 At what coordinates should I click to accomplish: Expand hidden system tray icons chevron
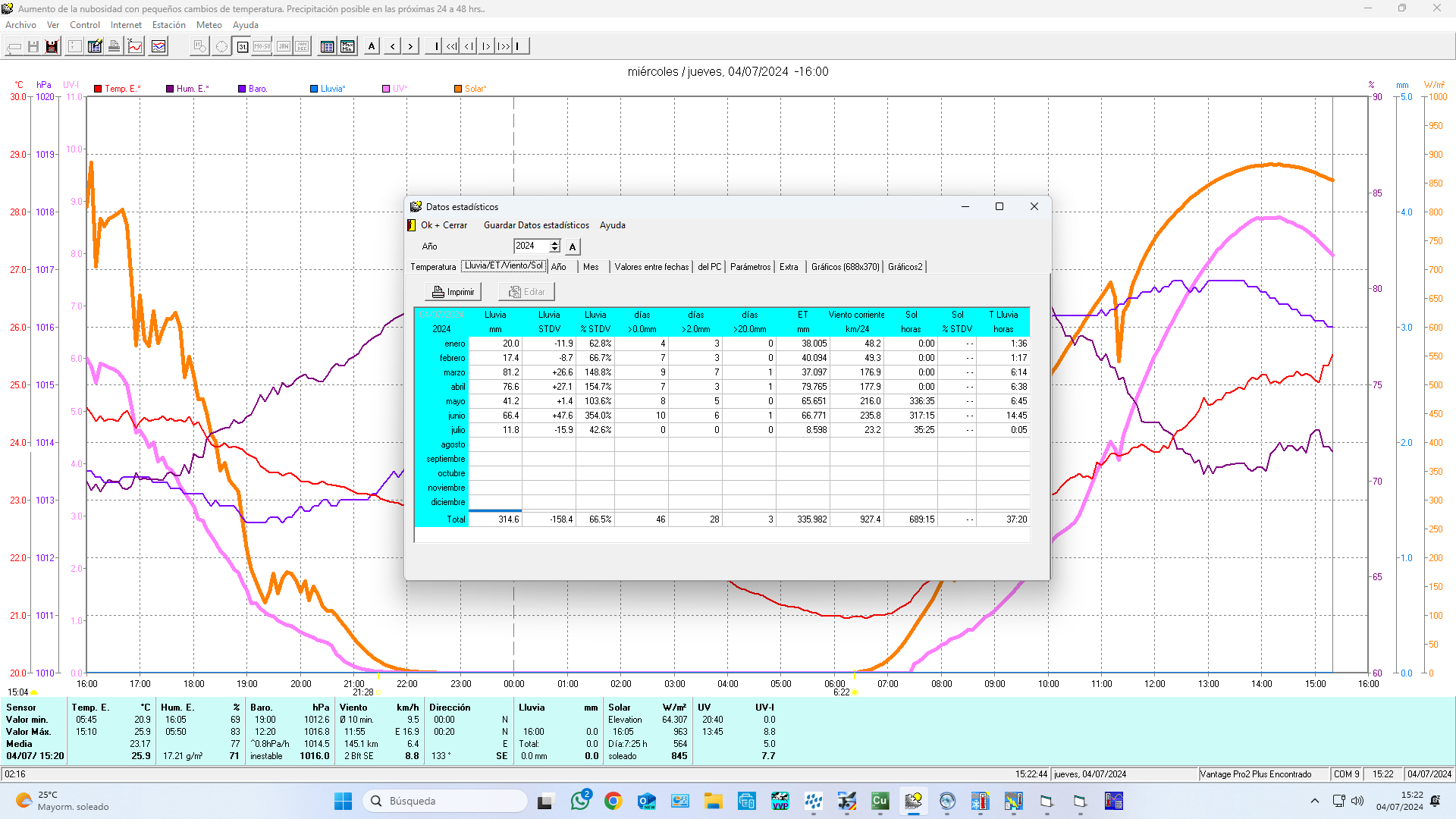click(1315, 801)
